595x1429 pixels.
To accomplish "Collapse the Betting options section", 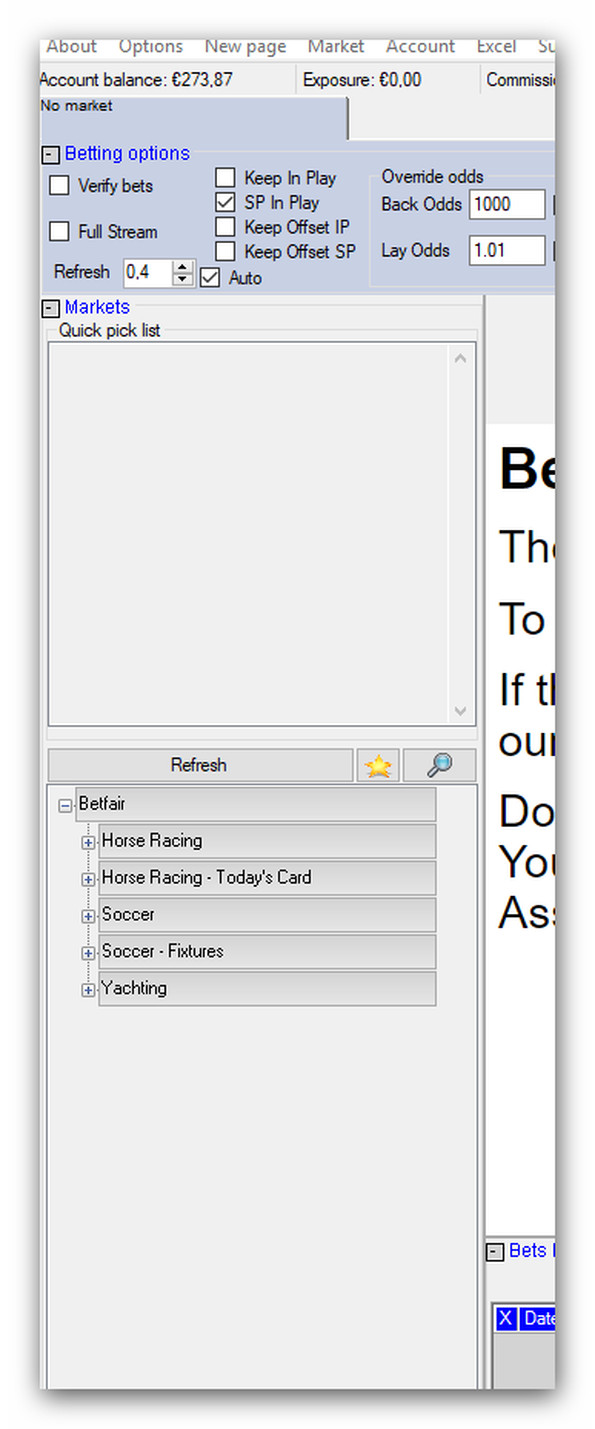I will pyautogui.click(x=50, y=155).
